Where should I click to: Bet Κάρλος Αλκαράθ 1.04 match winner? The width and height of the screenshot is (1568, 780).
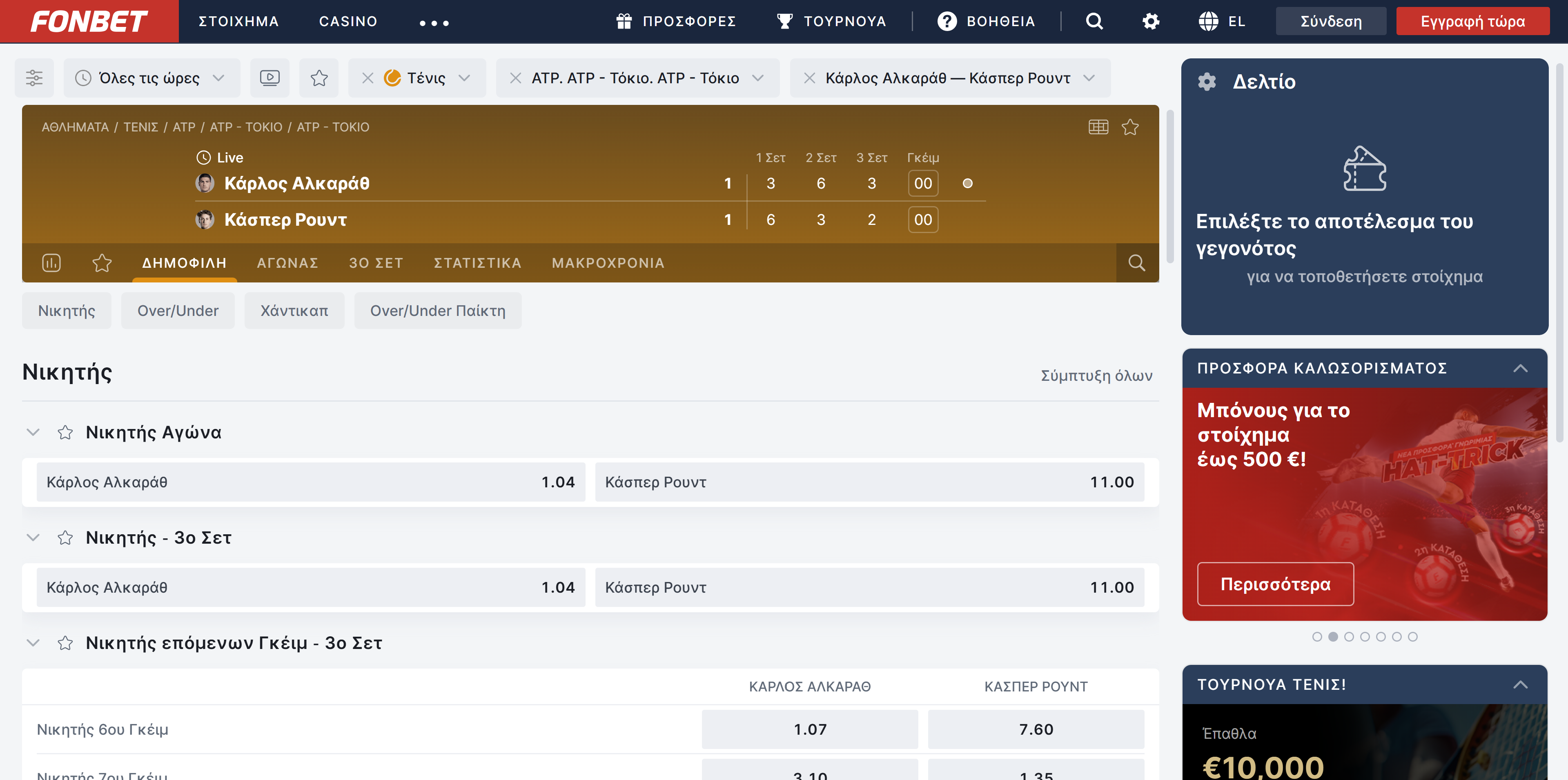(311, 482)
